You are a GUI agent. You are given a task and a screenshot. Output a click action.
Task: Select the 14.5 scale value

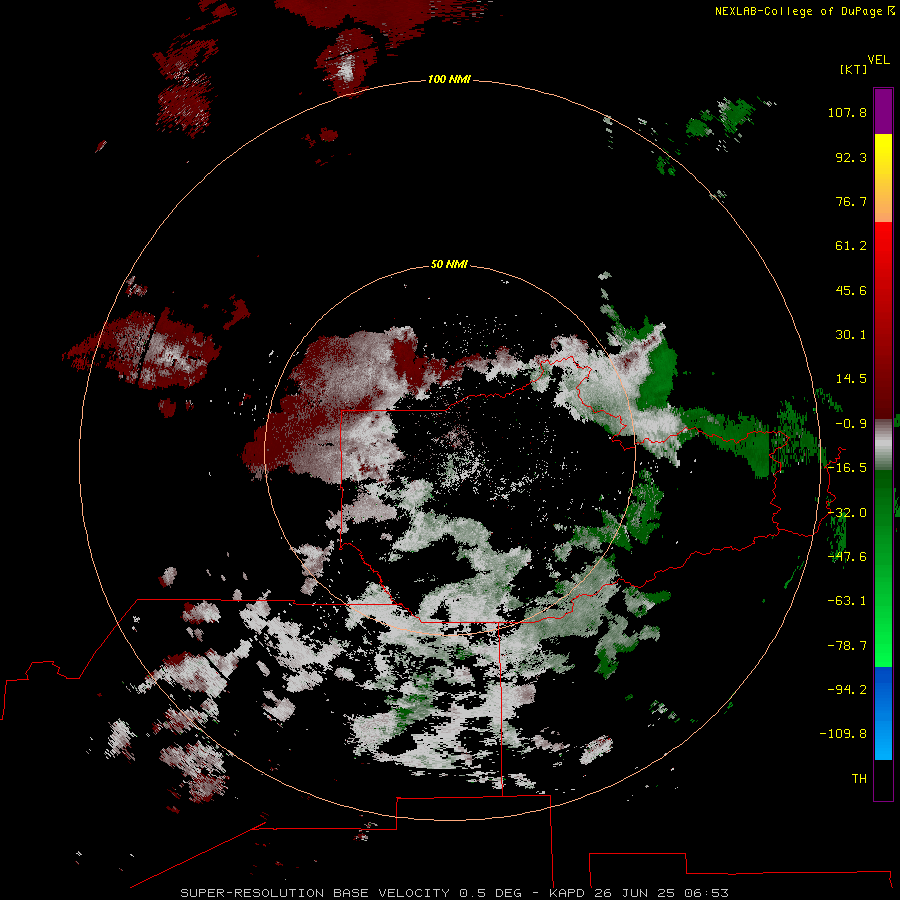tap(851, 379)
